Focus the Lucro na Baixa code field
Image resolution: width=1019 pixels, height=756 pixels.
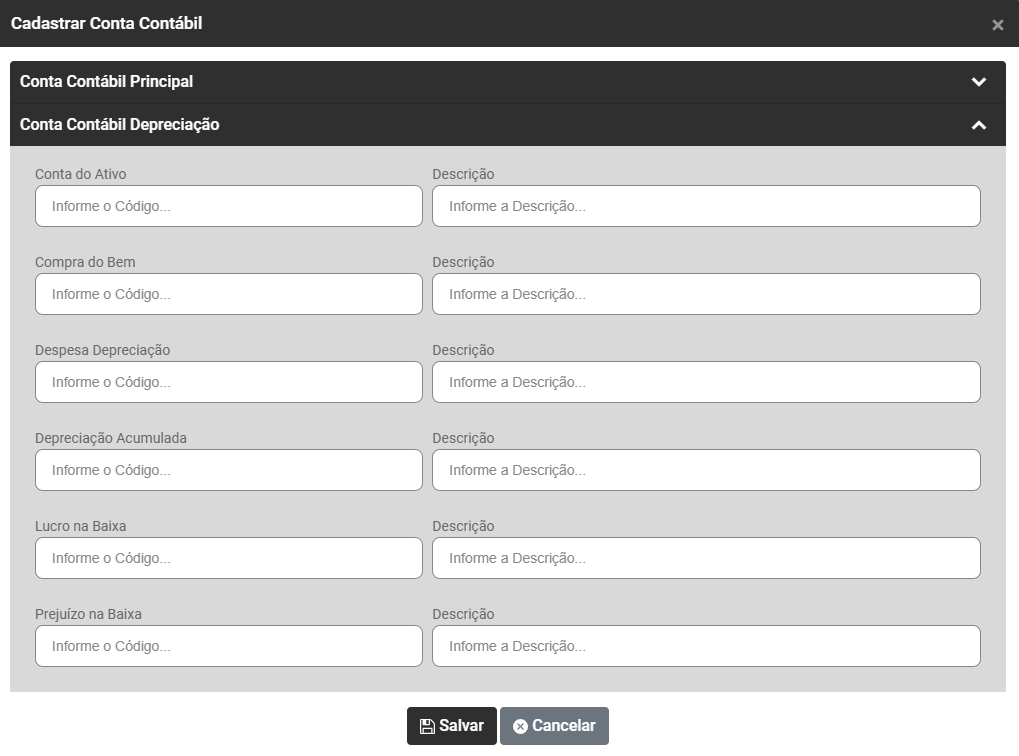[x=229, y=558]
